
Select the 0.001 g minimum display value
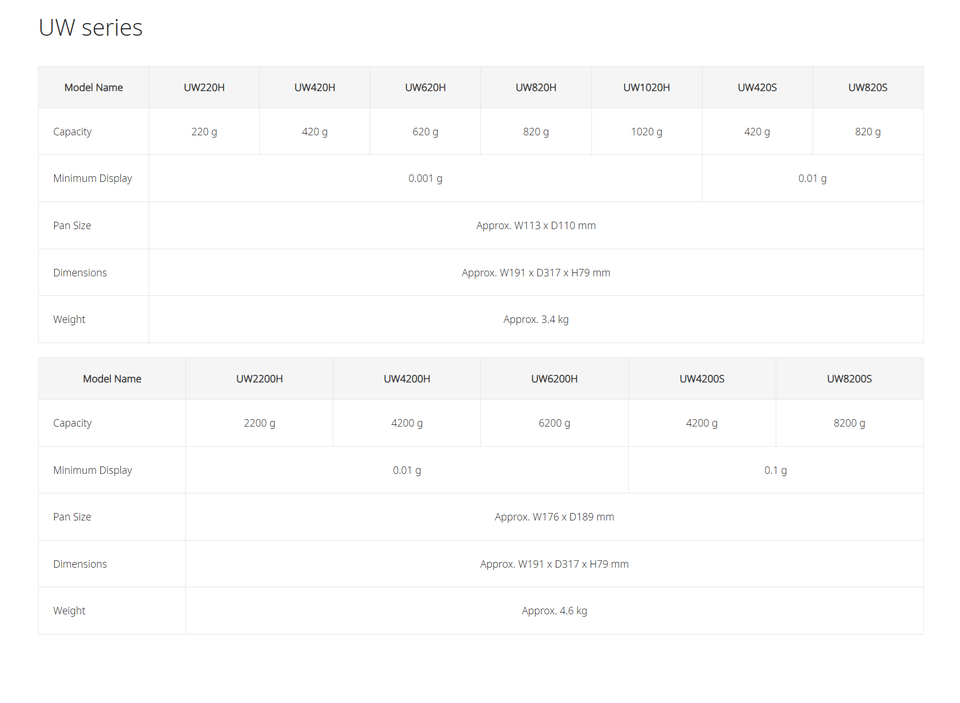pos(425,178)
